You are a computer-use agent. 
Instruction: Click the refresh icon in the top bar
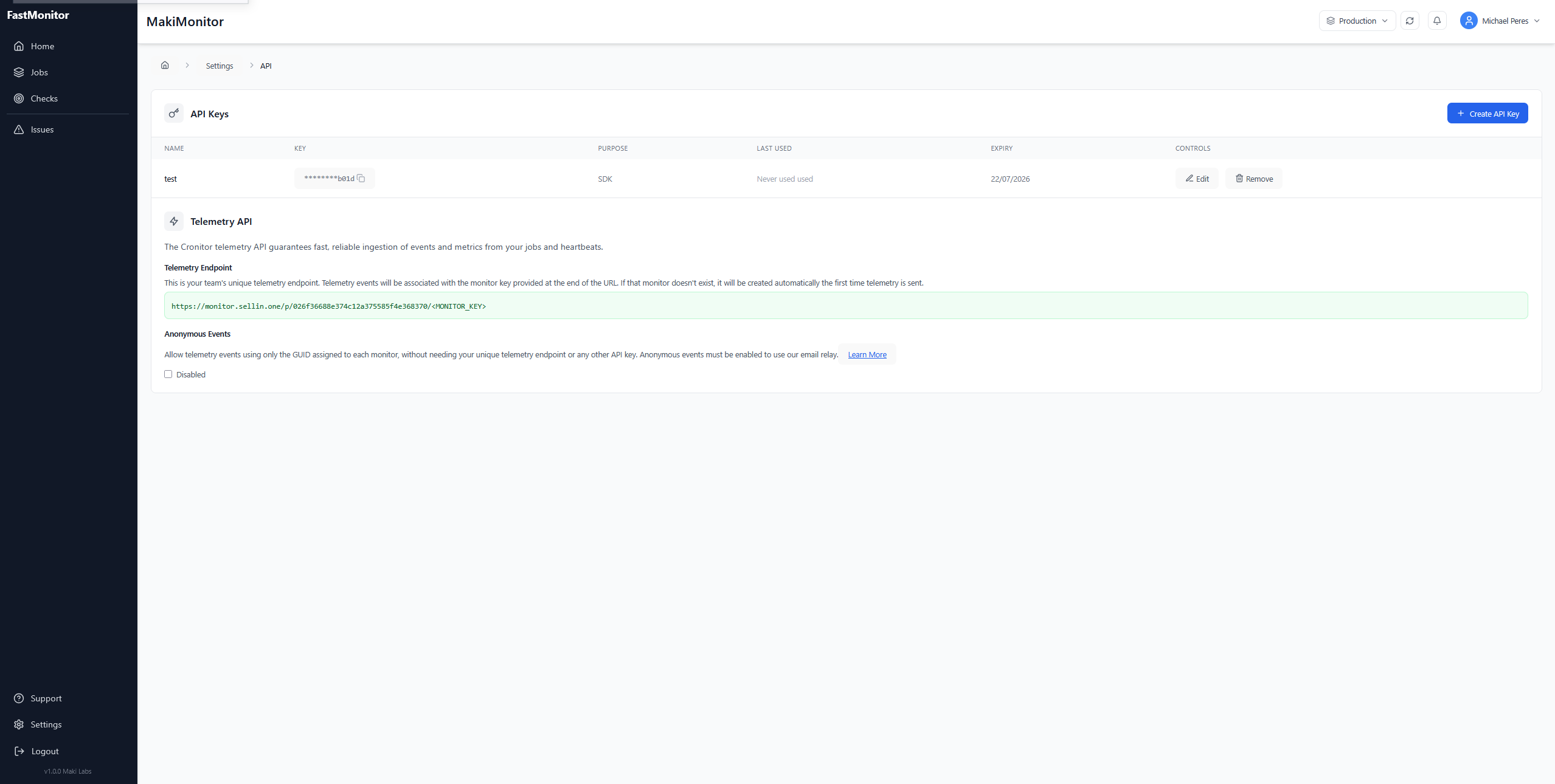coord(1409,20)
